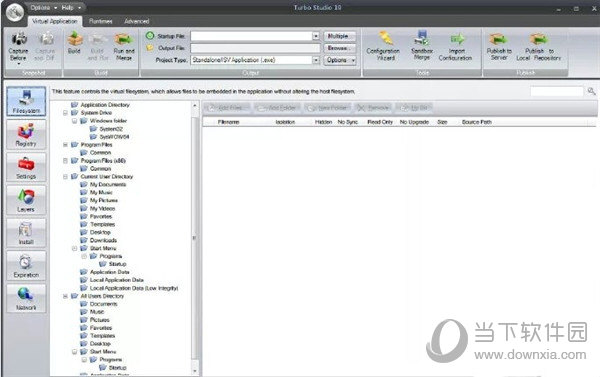Open the Network globe panel

26,299
